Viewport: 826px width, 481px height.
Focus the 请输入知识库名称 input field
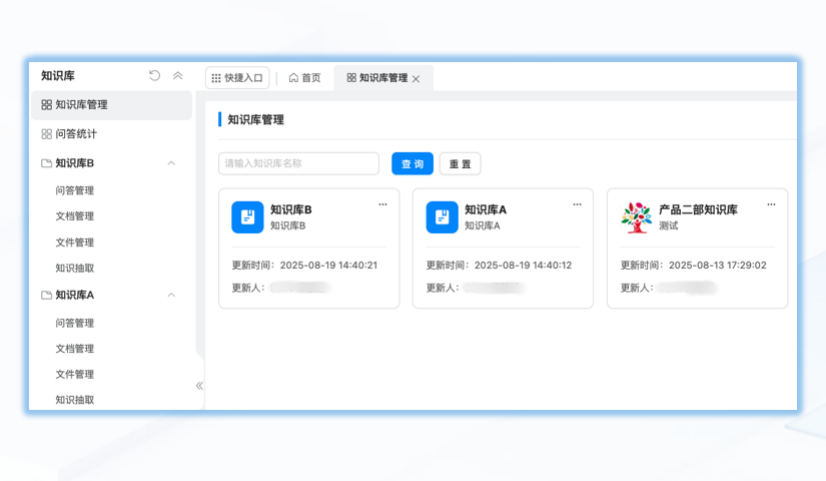[298, 164]
